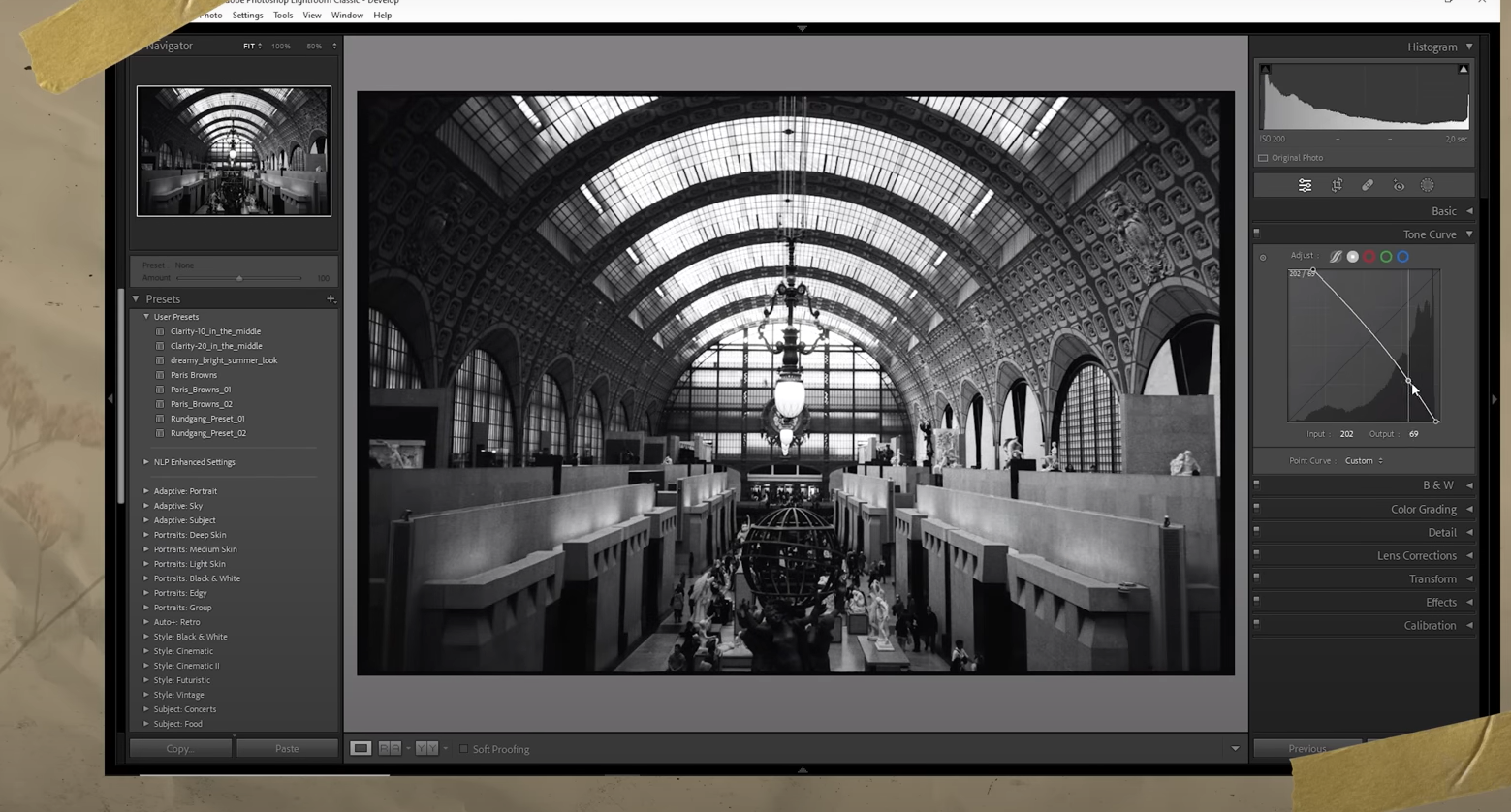Open the Masking tool
Viewport: 1511px width, 812px height.
1428,185
